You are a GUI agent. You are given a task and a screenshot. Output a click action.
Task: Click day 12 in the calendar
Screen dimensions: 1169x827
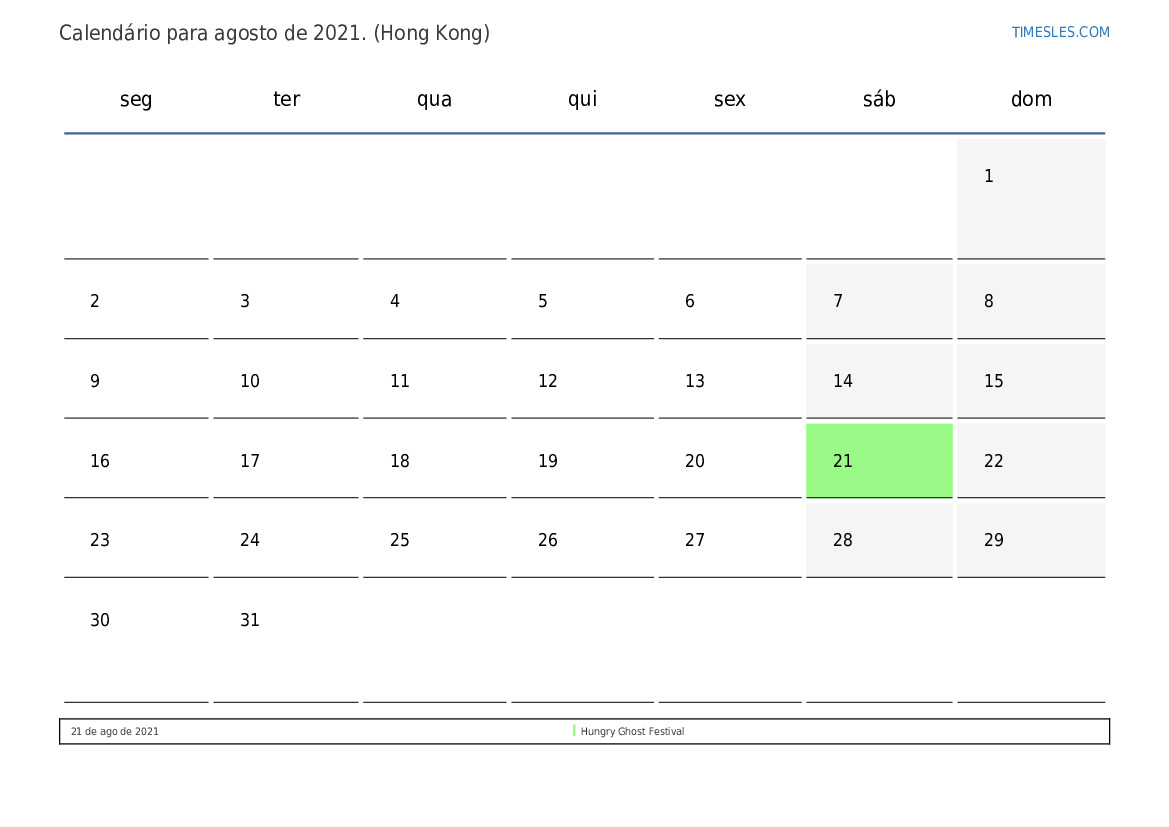pos(582,381)
